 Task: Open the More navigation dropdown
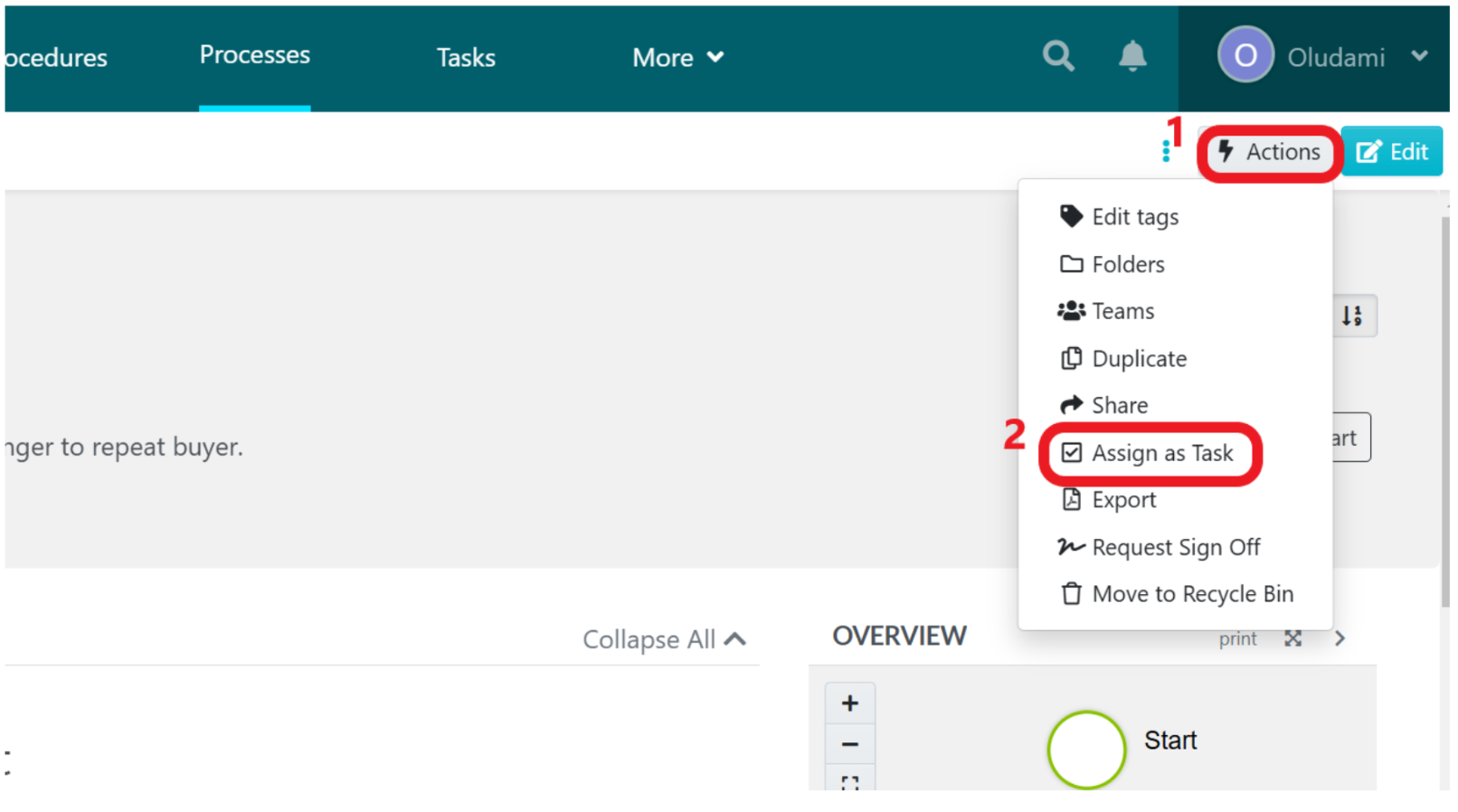click(x=677, y=57)
